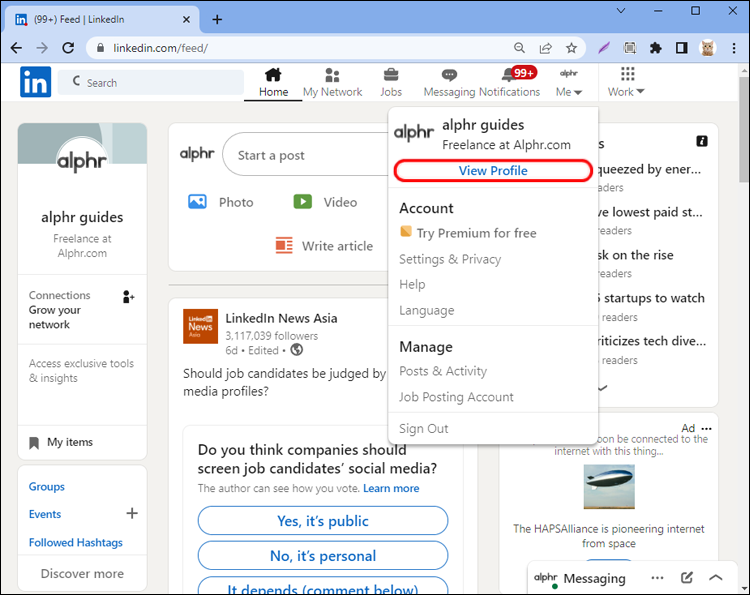Open 'startups to watch' news story

click(651, 298)
